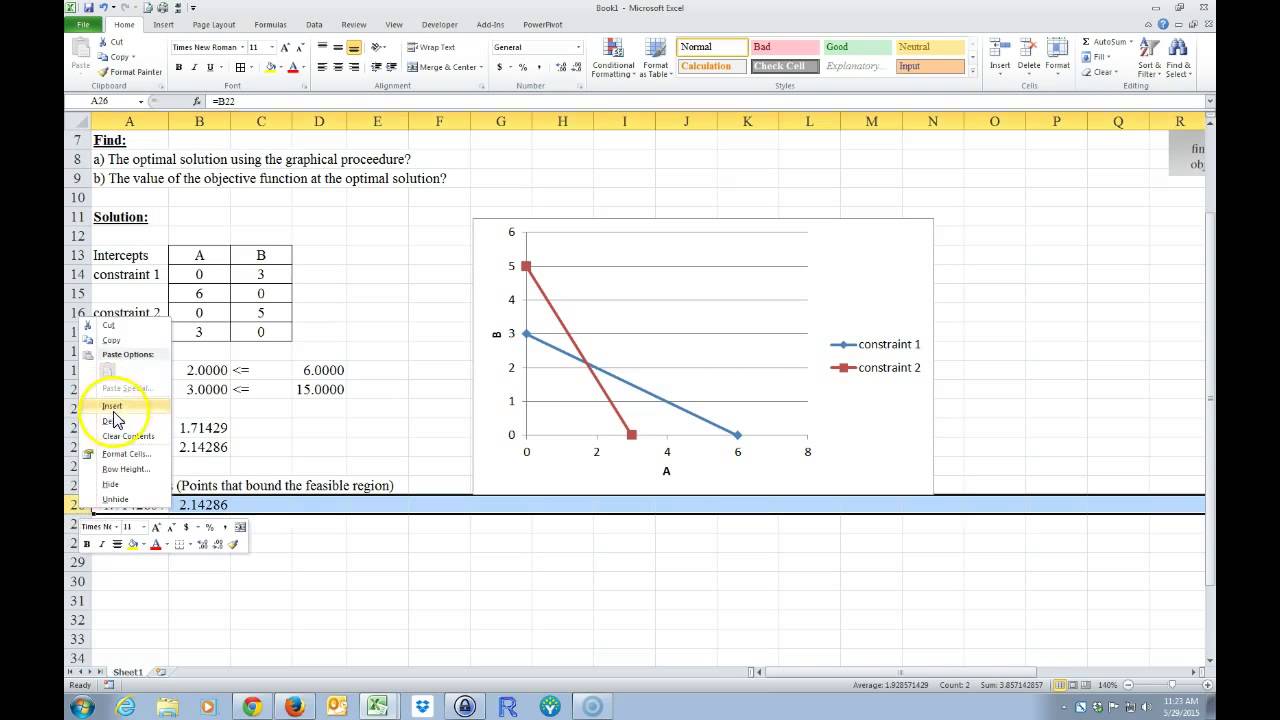
Task: Click Format Painter in mini toolbar
Action: click(233, 544)
